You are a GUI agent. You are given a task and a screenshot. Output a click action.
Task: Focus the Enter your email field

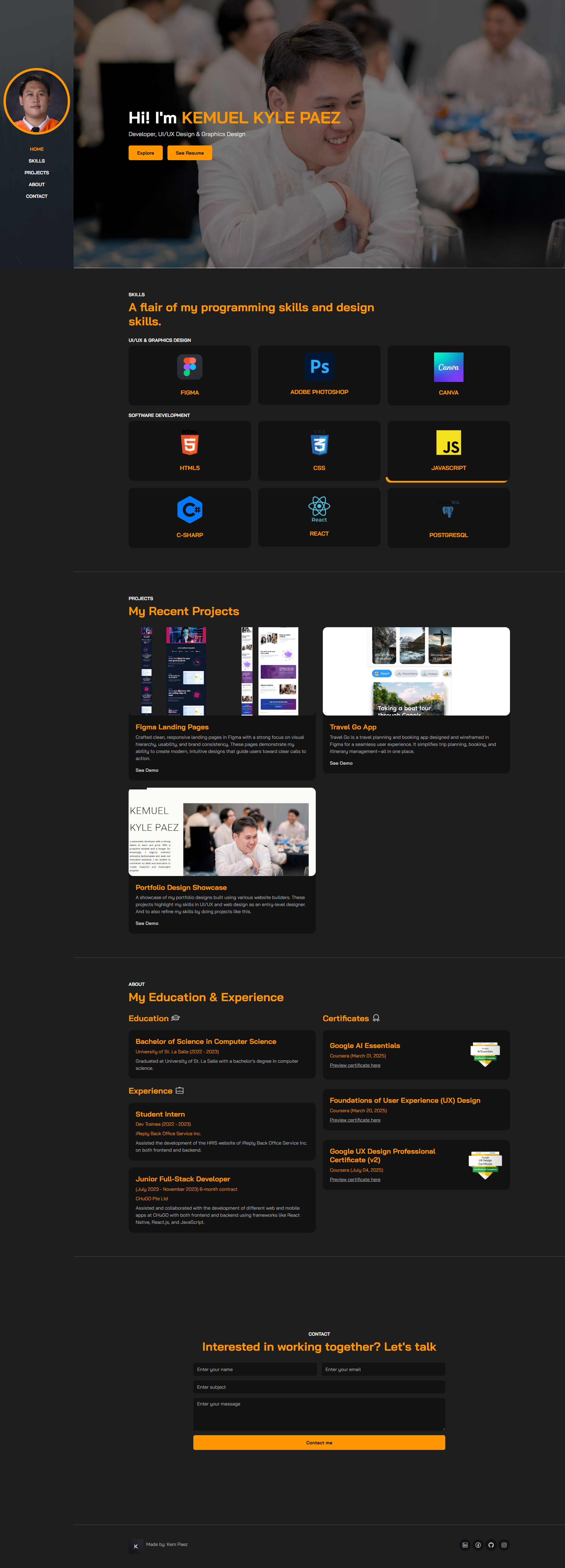383,1369
